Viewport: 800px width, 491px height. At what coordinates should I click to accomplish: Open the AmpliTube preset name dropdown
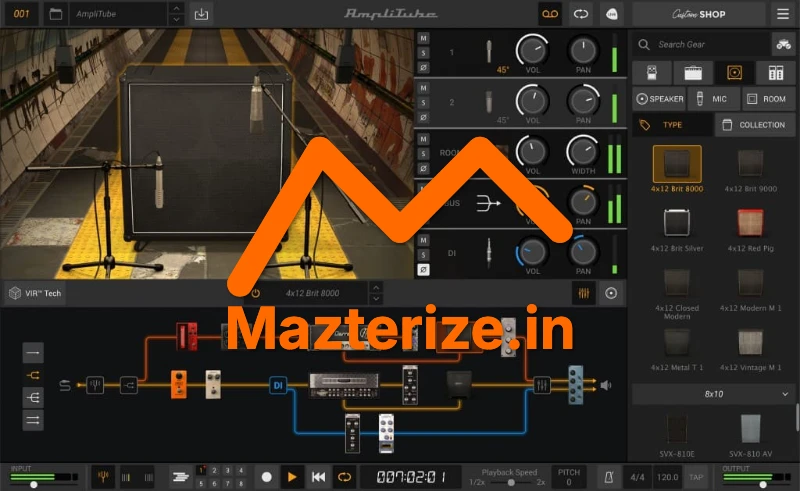click(x=119, y=14)
